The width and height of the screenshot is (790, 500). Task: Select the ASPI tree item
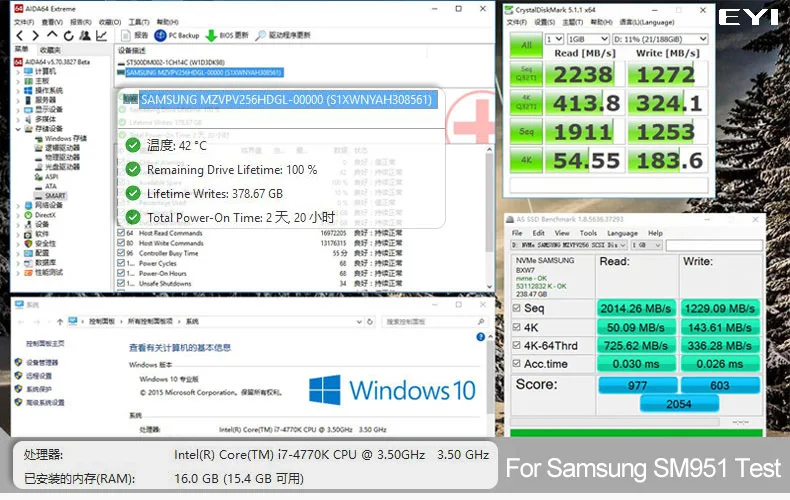46,176
